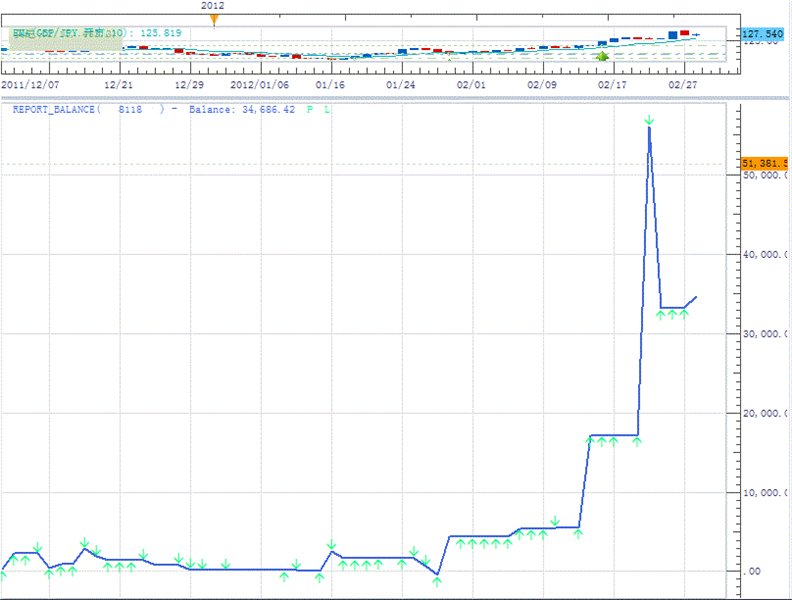This screenshot has height=600, width=792.
Task: Click the down arrow above the balance peak
Action: pyautogui.click(x=649, y=121)
